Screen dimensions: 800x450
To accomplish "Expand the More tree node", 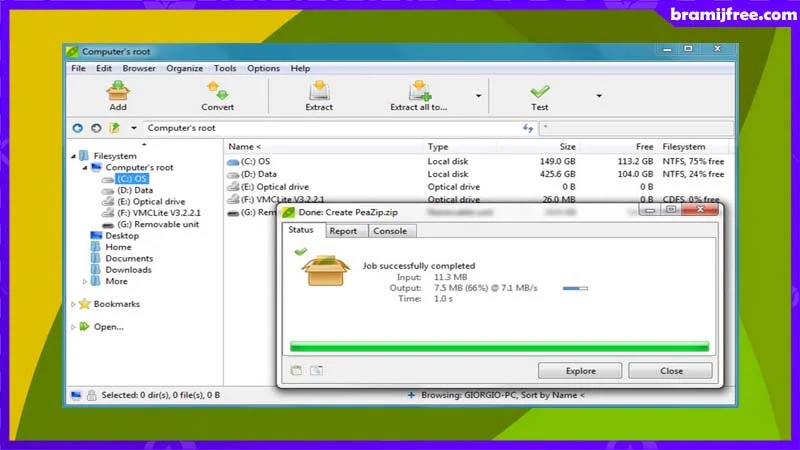I will 85,282.
